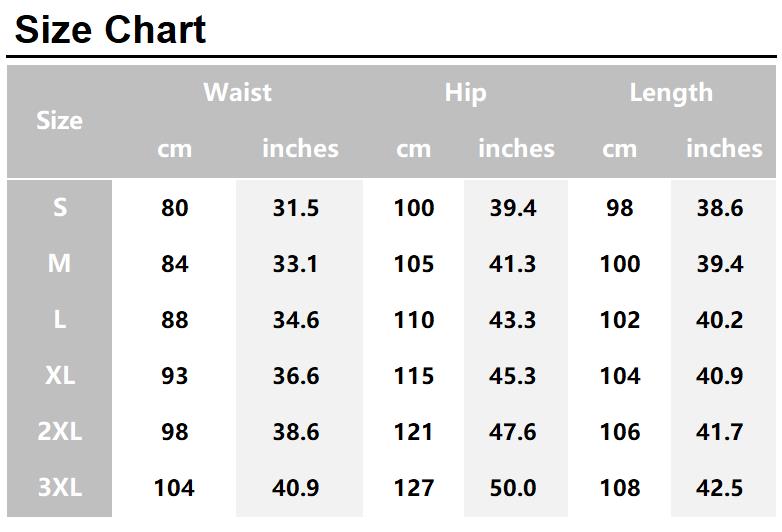Select the L size row label
Viewport: 782px width, 532px height.
(60, 319)
